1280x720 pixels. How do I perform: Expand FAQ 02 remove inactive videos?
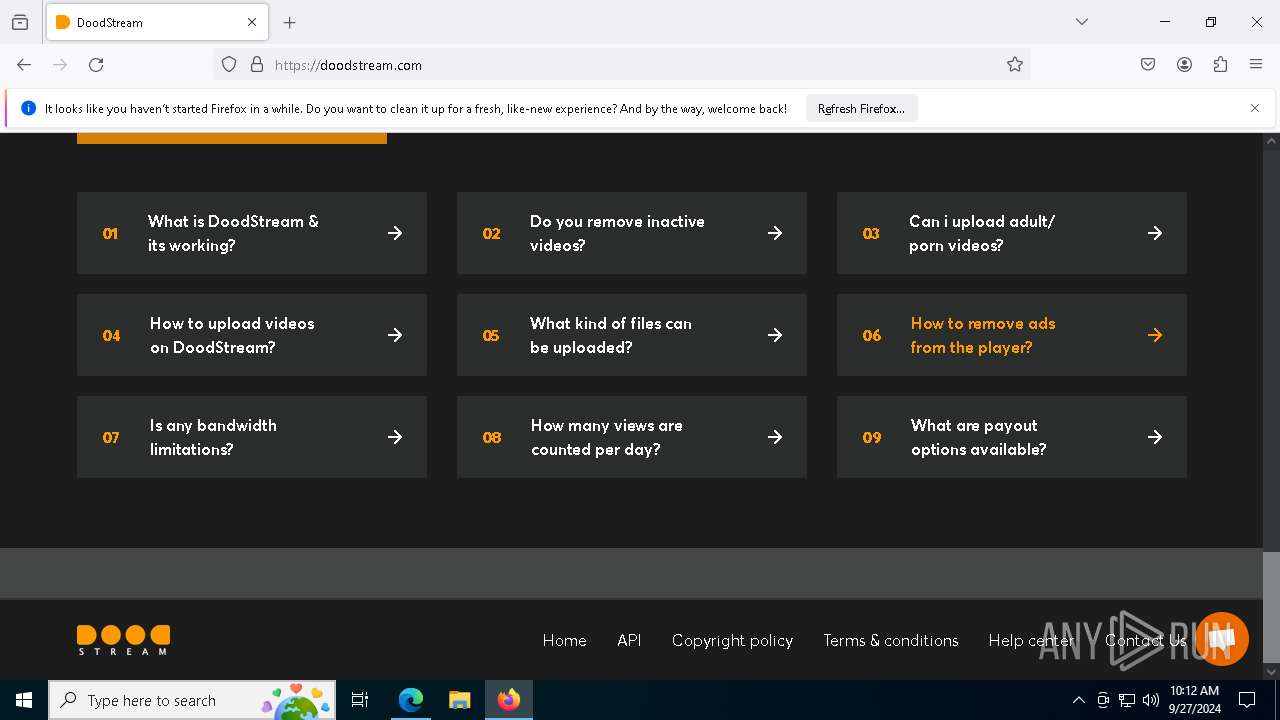click(632, 233)
